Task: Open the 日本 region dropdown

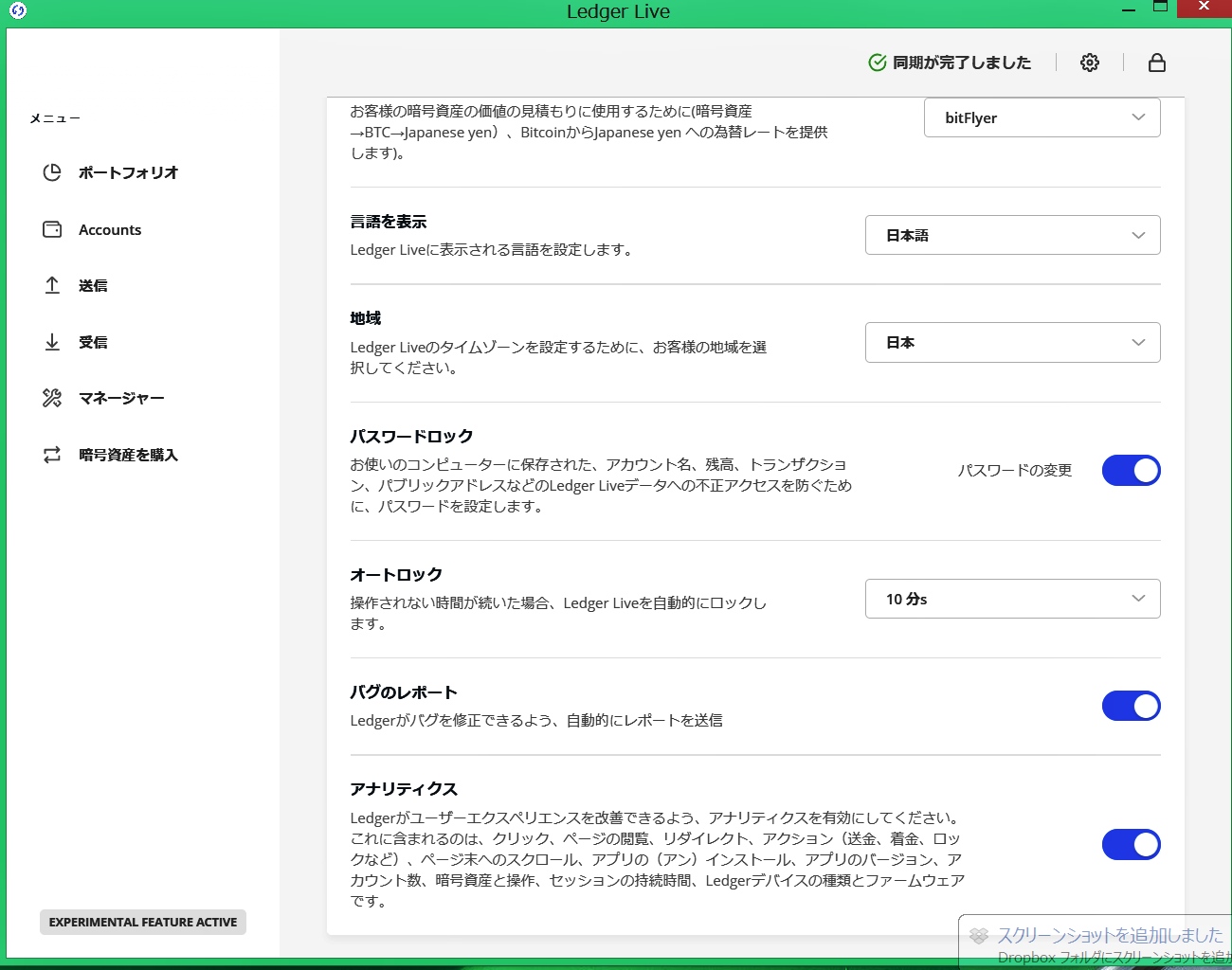Action: [1013, 342]
